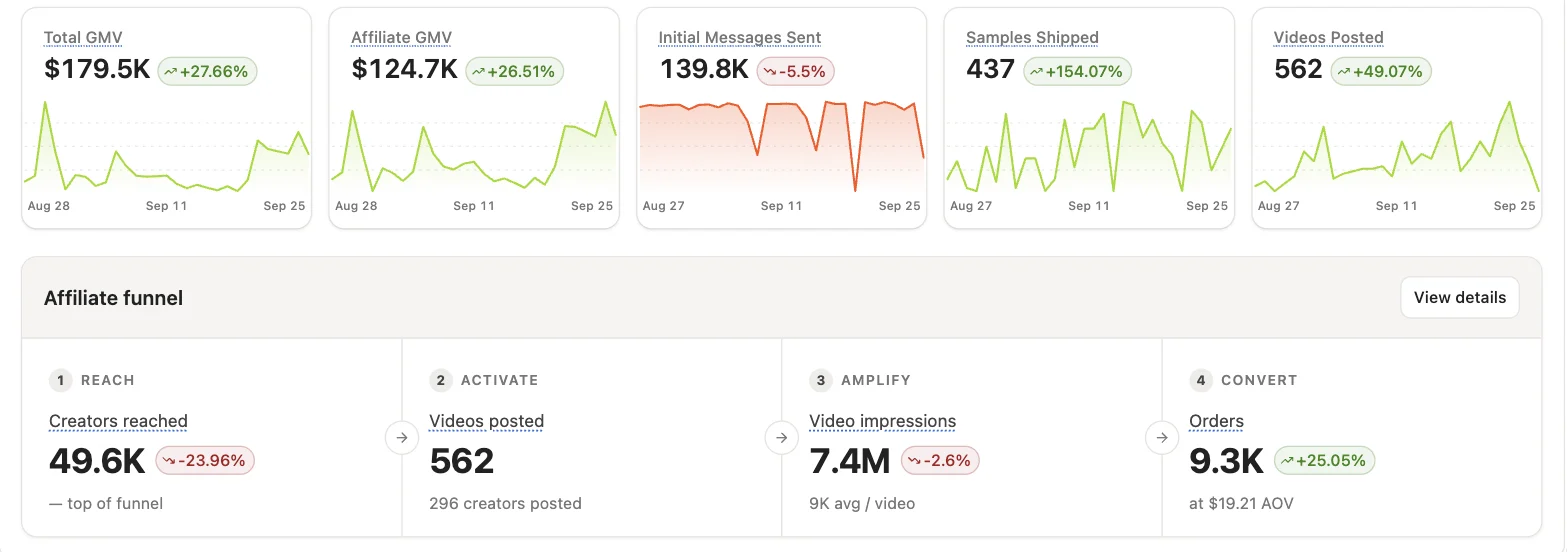Click the 437 samples shipped value

pyautogui.click(x=990, y=70)
